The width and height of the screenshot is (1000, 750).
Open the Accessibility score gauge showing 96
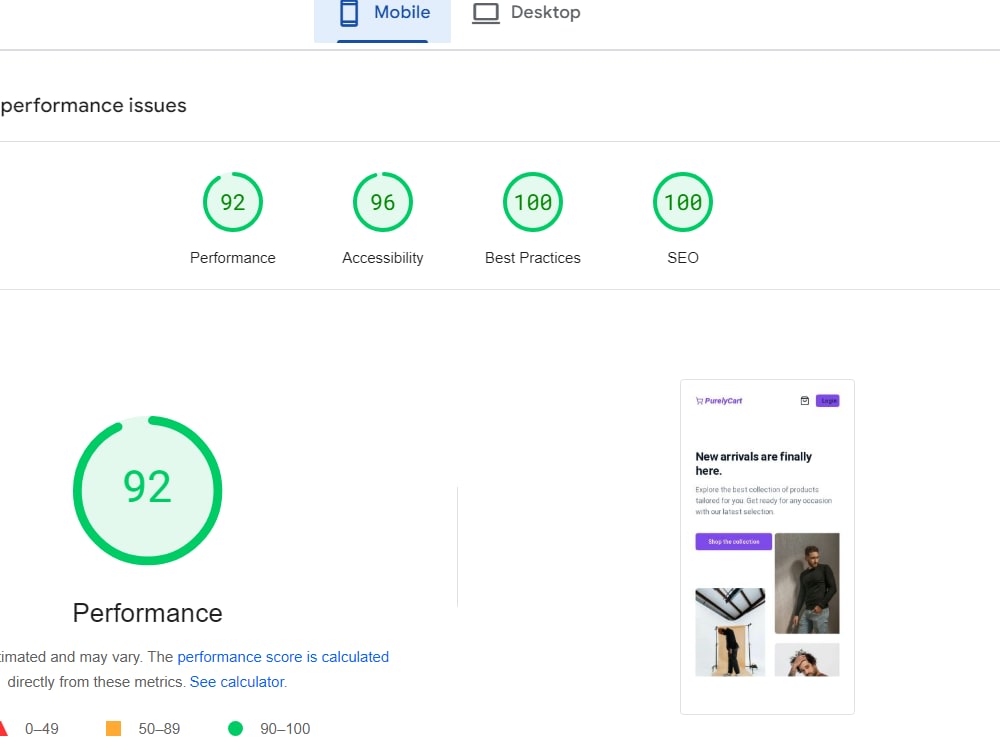tap(383, 202)
